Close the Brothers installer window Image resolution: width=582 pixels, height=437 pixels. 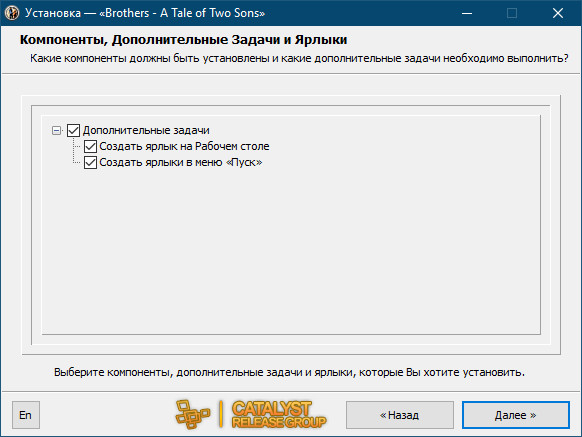point(558,13)
